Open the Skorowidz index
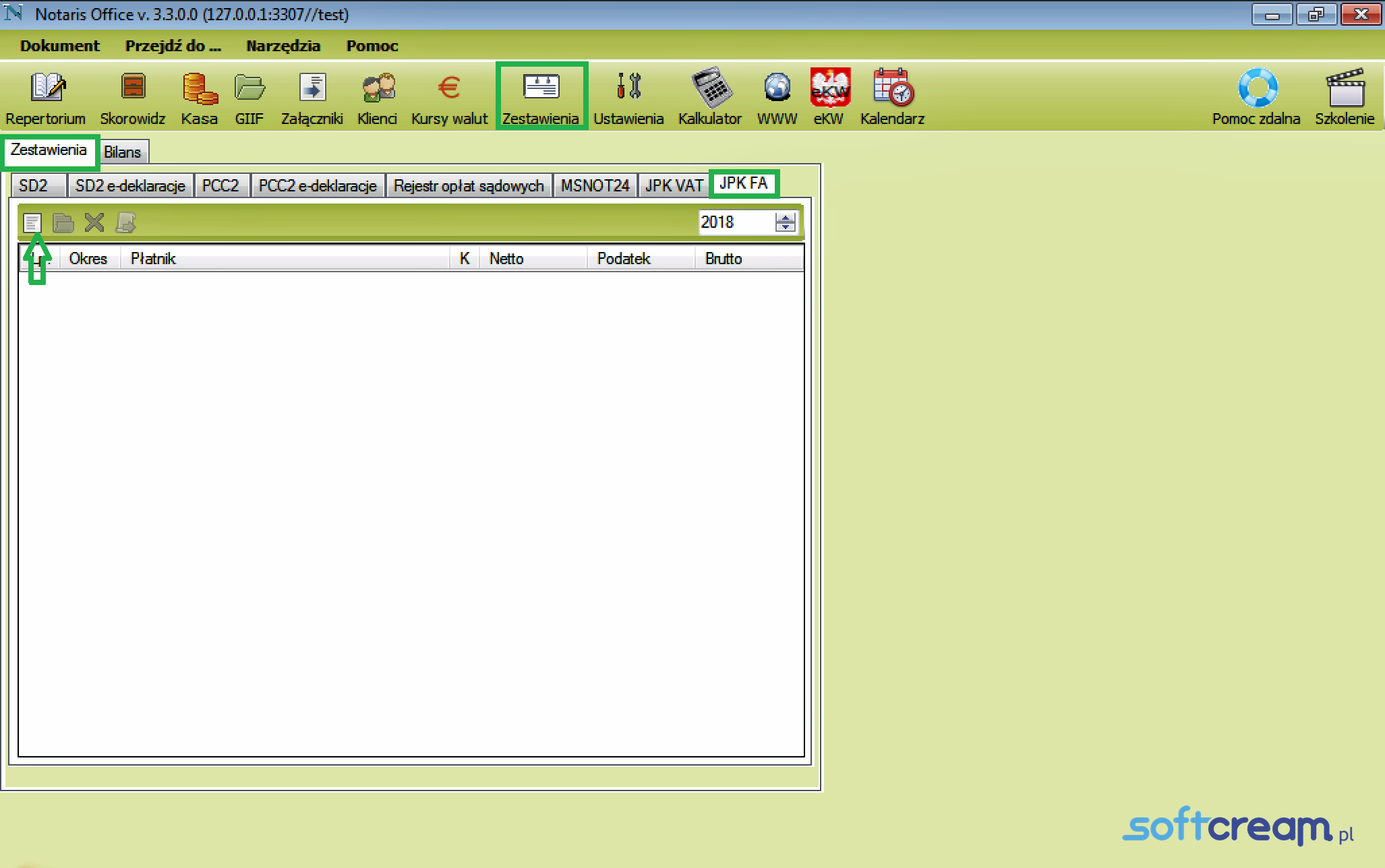 point(132,97)
